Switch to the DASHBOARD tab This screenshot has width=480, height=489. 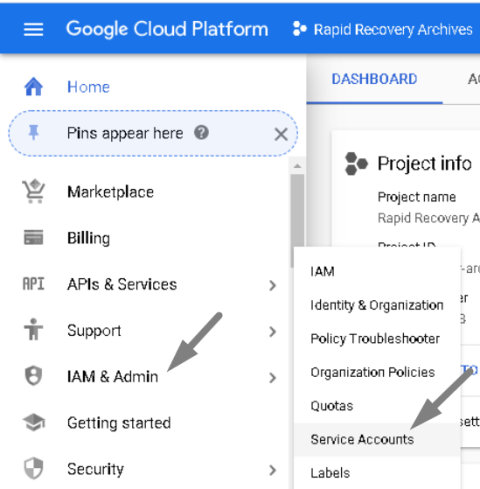click(x=374, y=79)
